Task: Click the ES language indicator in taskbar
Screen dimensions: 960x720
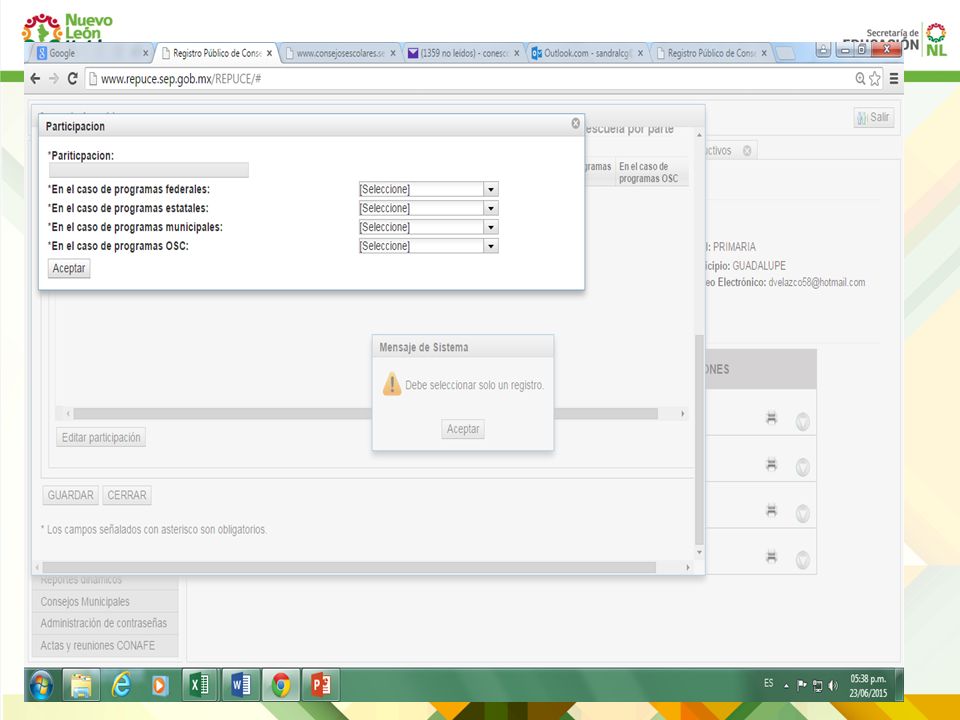Action: click(769, 683)
